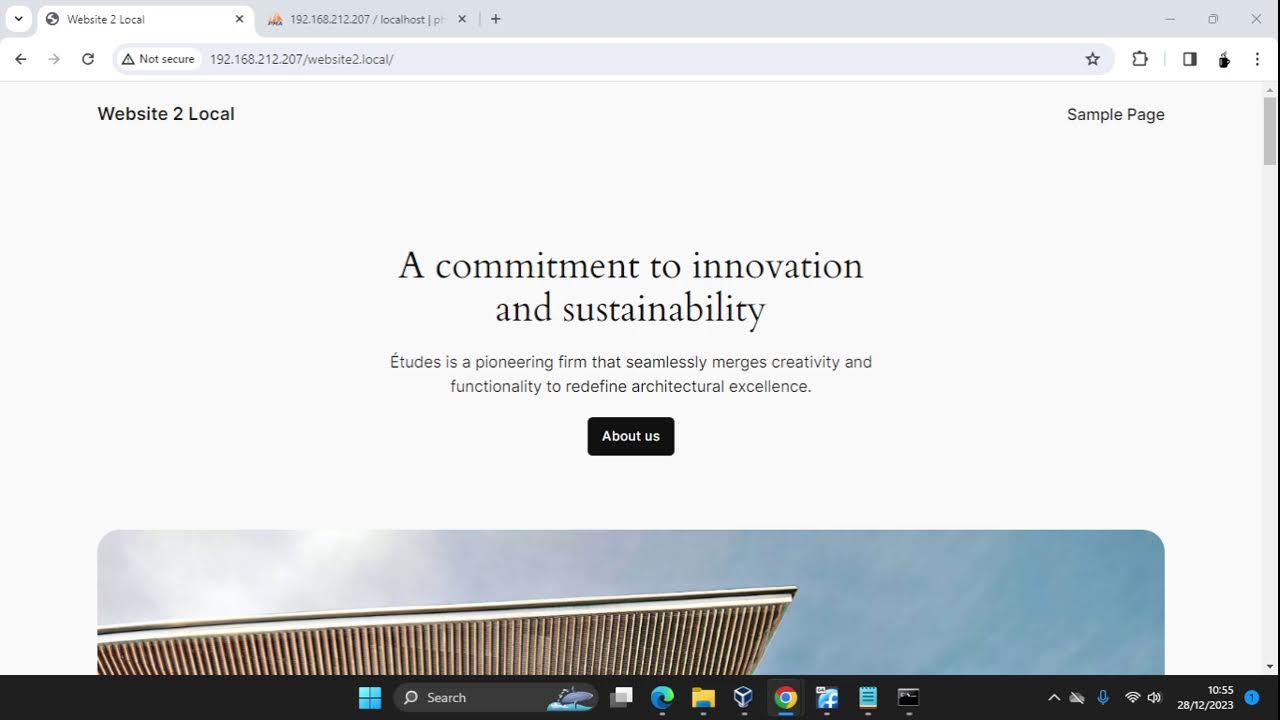The height and width of the screenshot is (720, 1280).
Task: Open the Chrome side panel
Action: click(1190, 59)
